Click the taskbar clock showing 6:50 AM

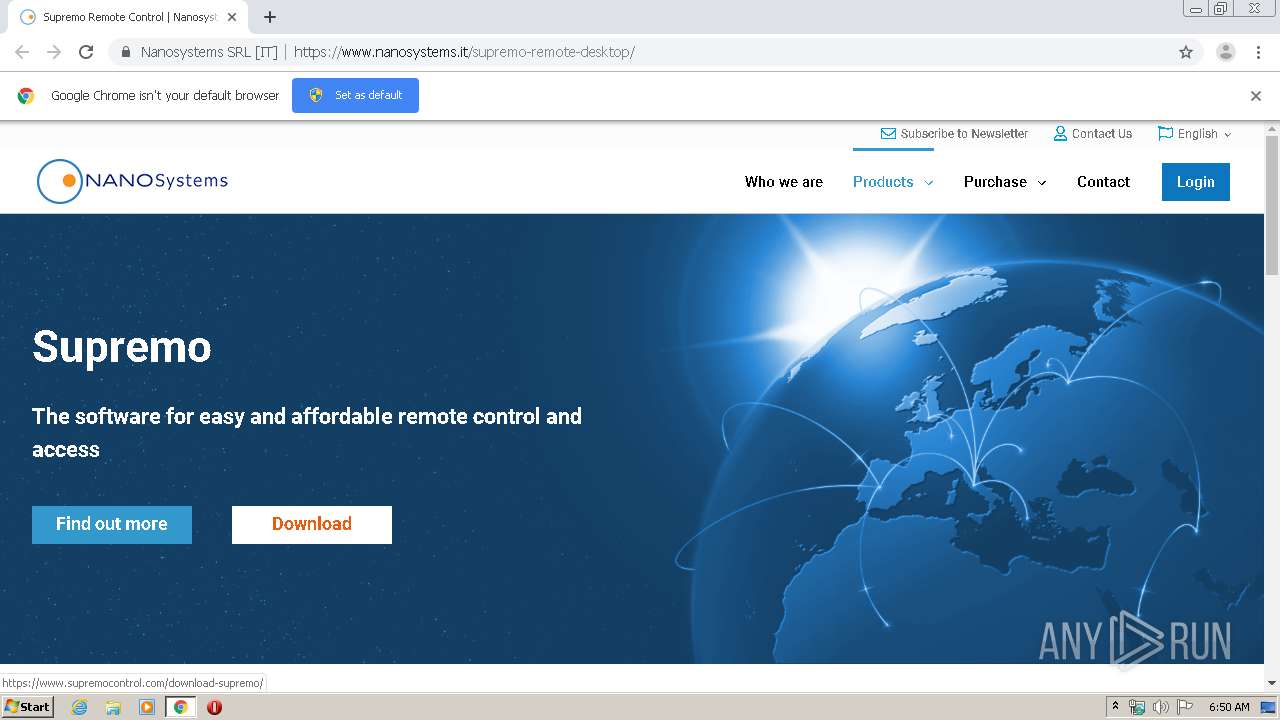tap(1229, 707)
